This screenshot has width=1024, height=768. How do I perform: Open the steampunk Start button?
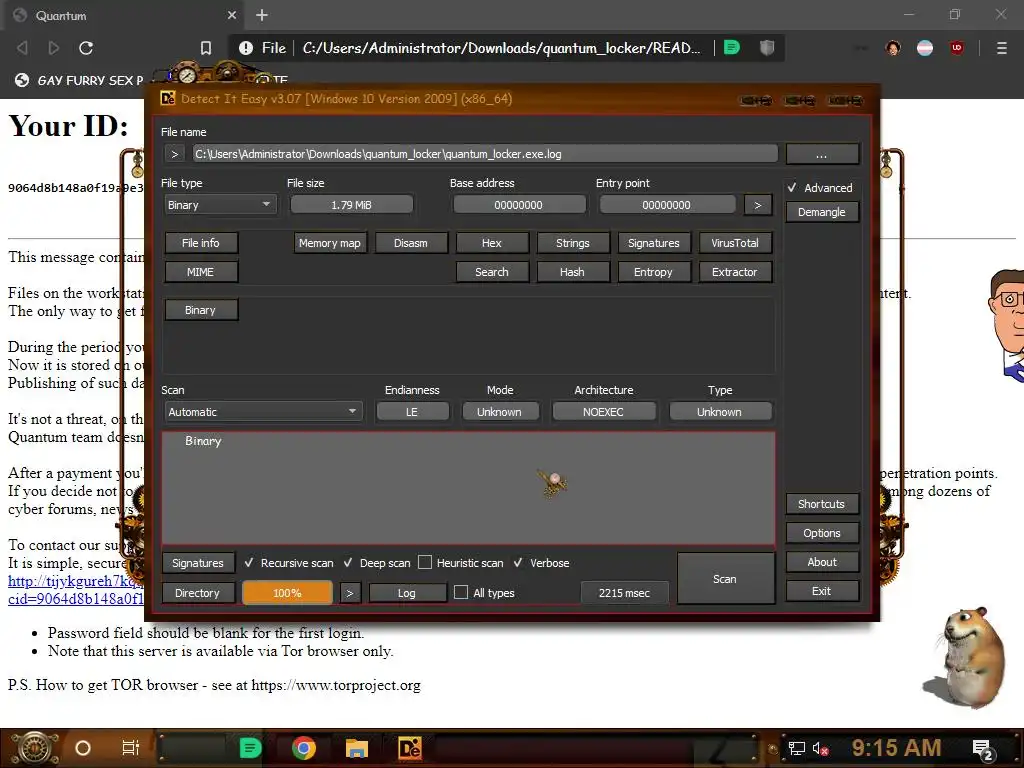(x=34, y=748)
